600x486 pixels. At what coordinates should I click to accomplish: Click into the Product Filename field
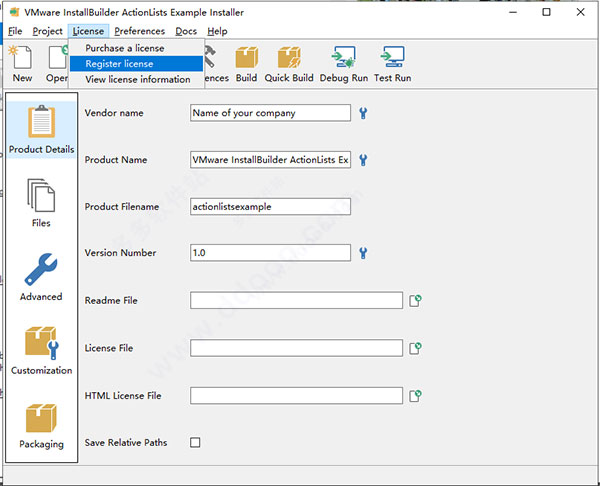tap(270, 207)
